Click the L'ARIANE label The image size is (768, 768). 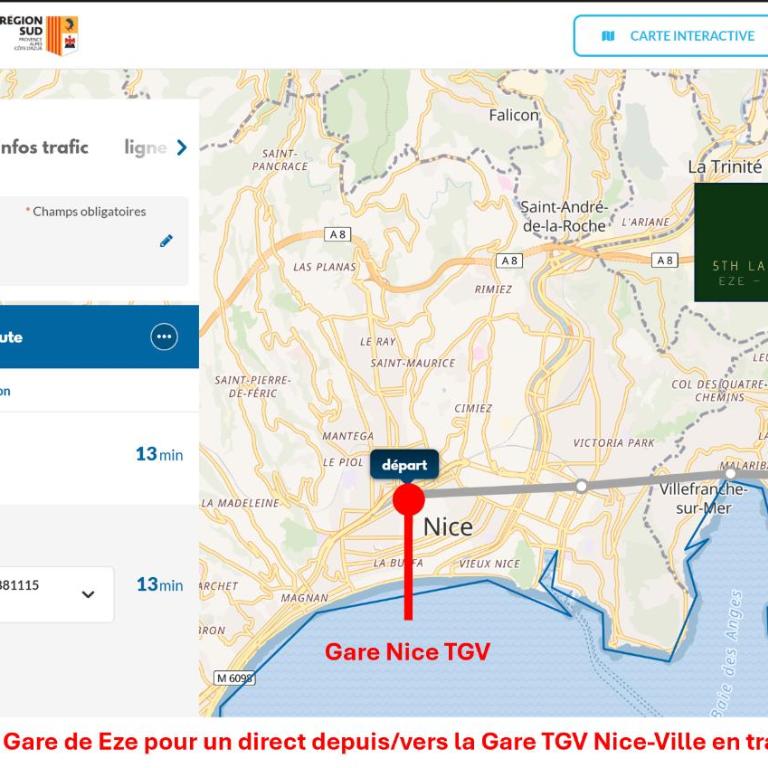click(646, 222)
